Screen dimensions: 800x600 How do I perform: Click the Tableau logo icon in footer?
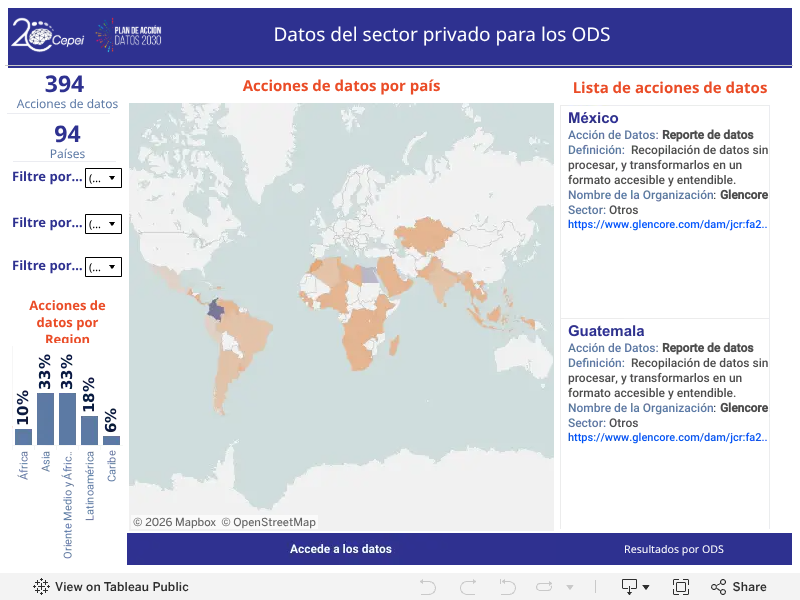click(x=41, y=587)
